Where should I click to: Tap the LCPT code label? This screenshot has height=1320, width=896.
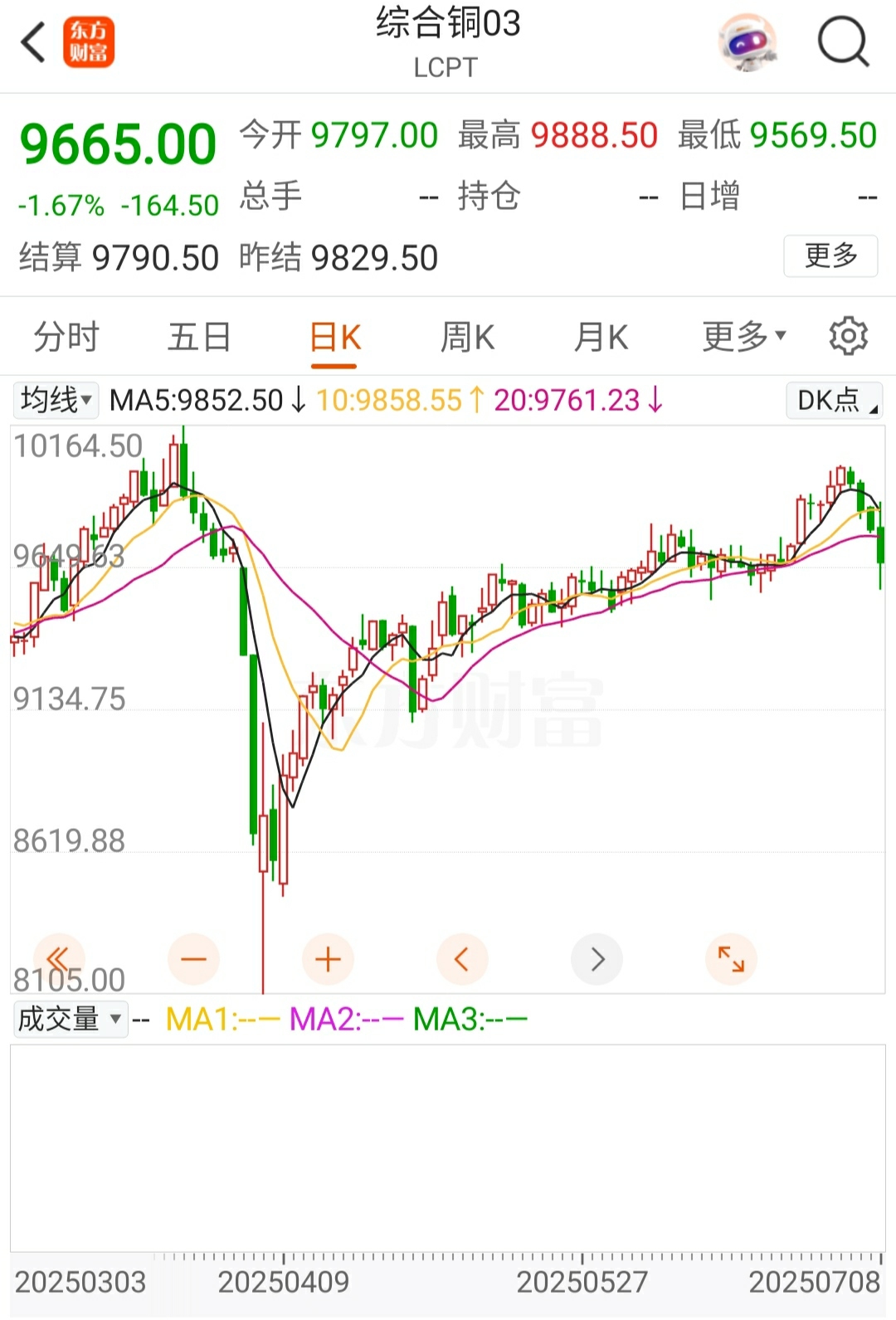pyautogui.click(x=446, y=68)
